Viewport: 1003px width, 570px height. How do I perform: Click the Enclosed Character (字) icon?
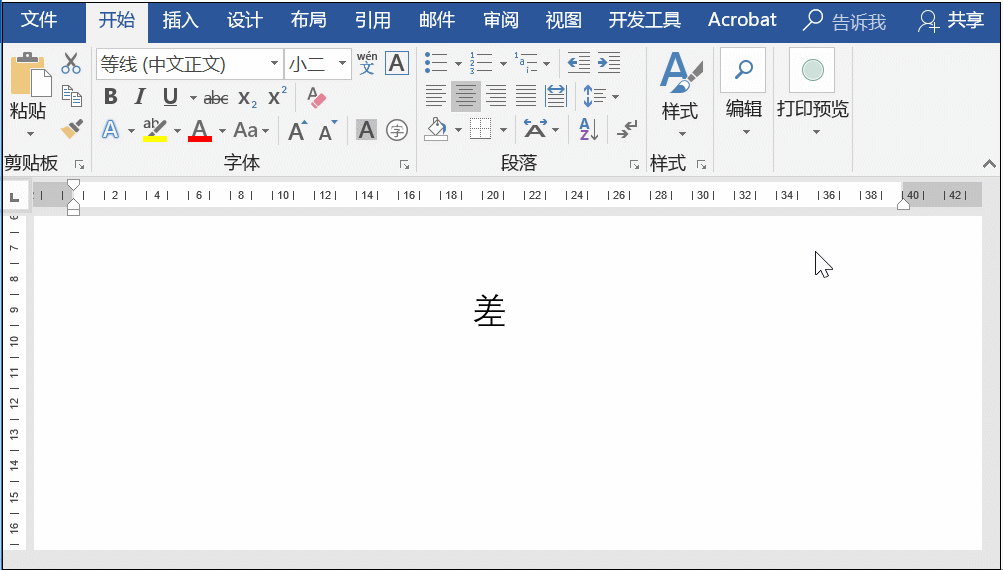[397, 130]
